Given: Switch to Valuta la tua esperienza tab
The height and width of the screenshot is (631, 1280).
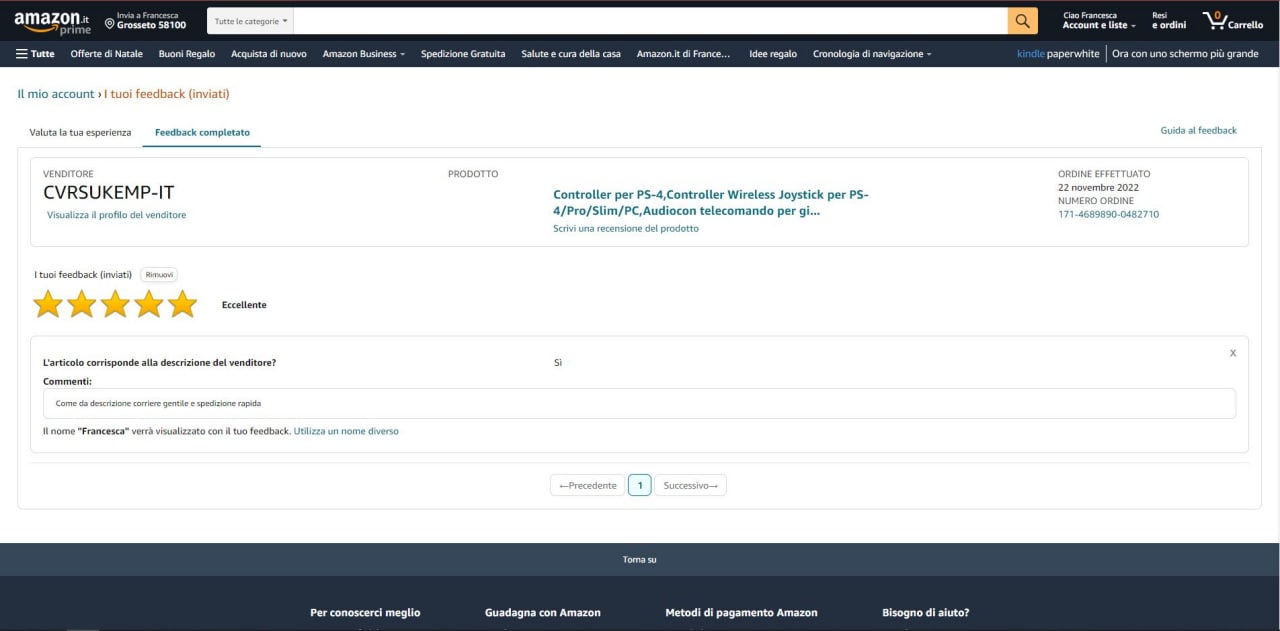Looking at the screenshot, I should click(x=80, y=132).
